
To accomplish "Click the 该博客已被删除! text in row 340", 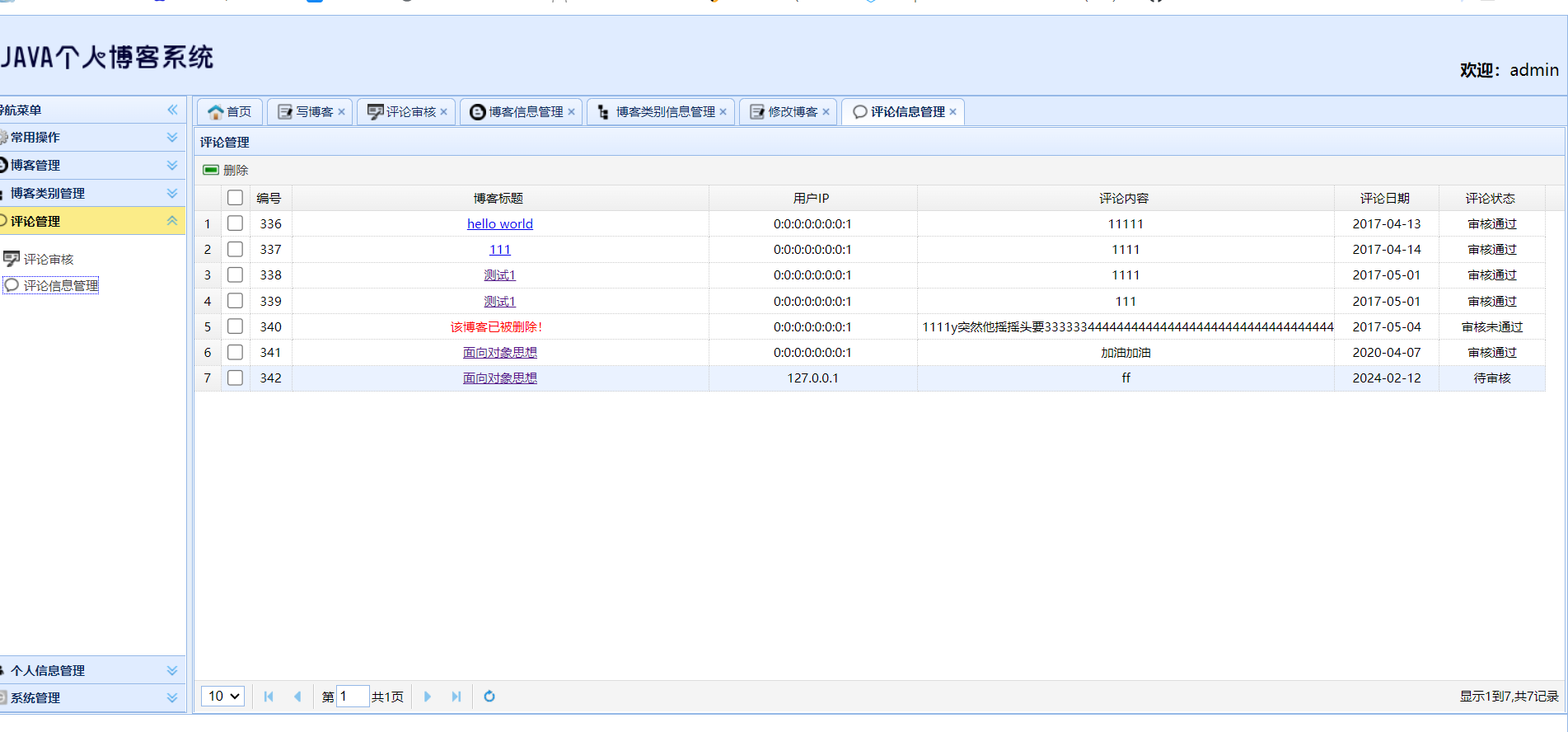I will pos(496,326).
